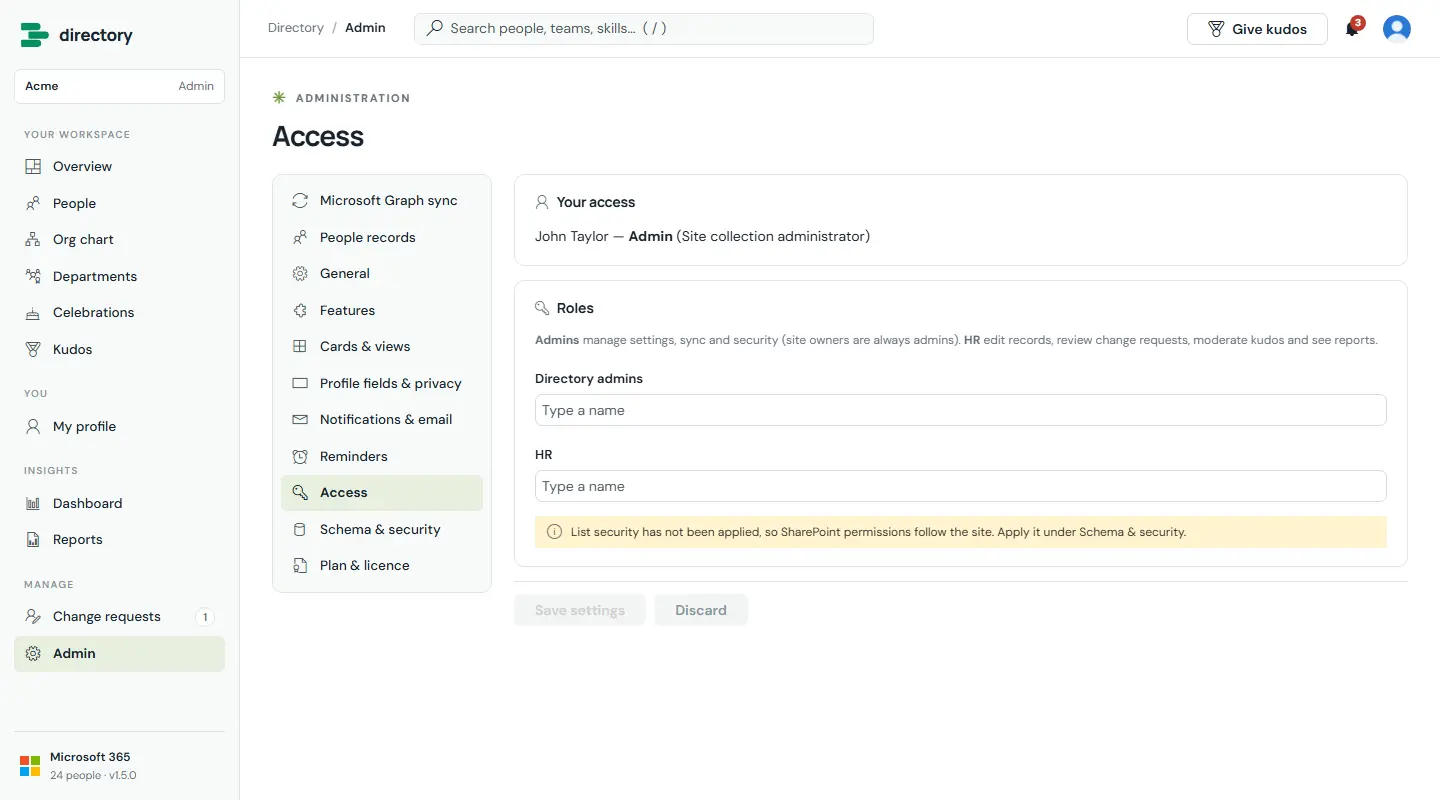
Task: Click the Celebrations cake icon
Action: [33, 312]
